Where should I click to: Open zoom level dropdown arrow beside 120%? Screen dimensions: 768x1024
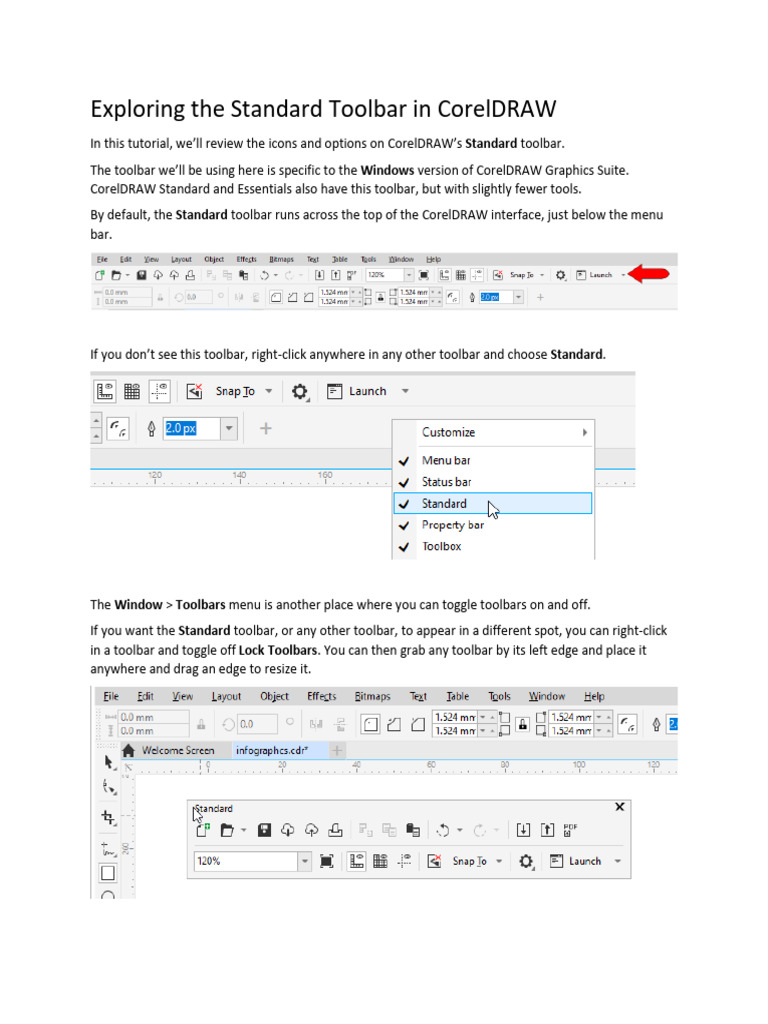(305, 861)
